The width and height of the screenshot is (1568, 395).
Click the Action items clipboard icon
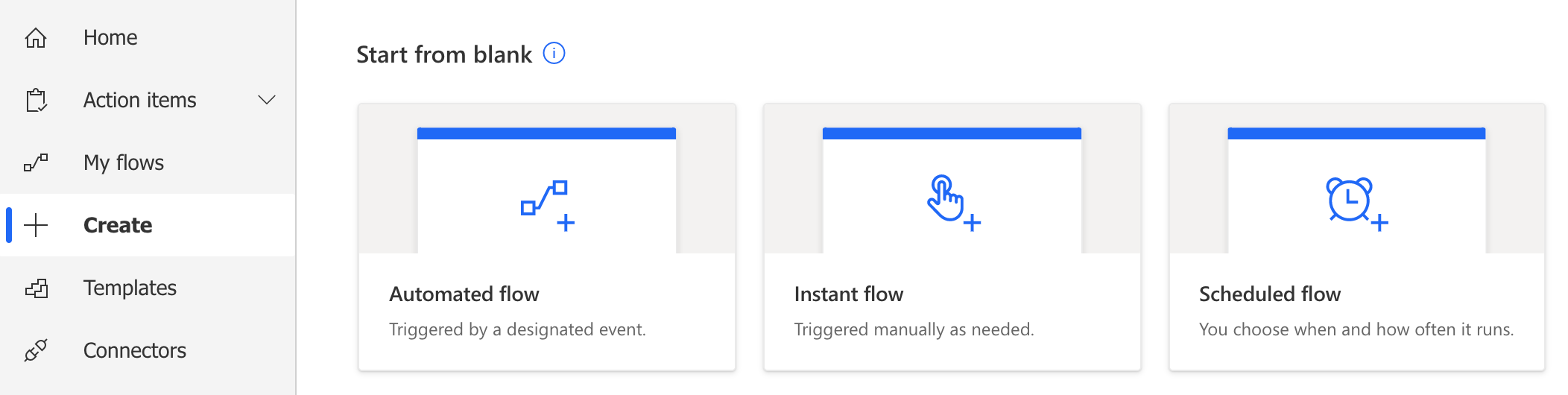pyautogui.click(x=36, y=100)
